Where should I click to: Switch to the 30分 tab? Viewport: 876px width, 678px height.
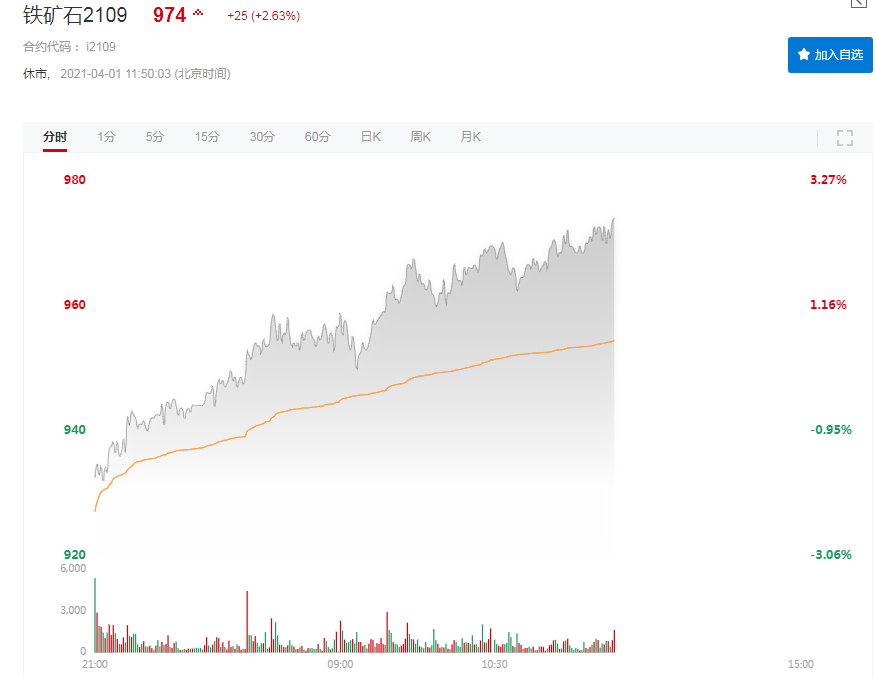click(261, 137)
